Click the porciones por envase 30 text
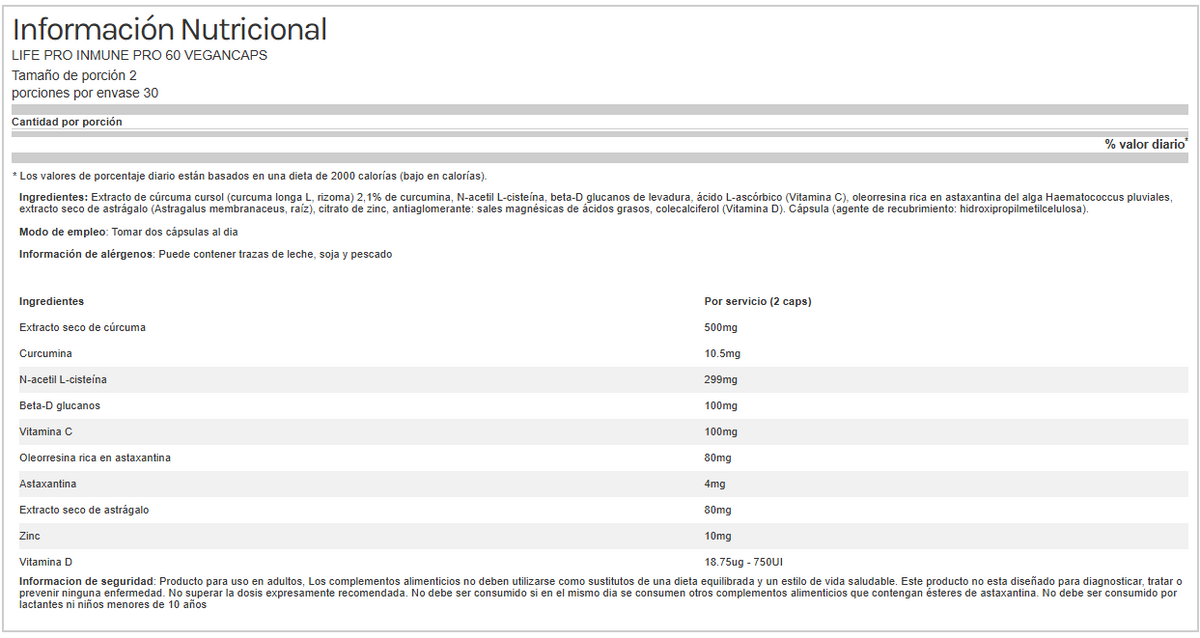 85,93
